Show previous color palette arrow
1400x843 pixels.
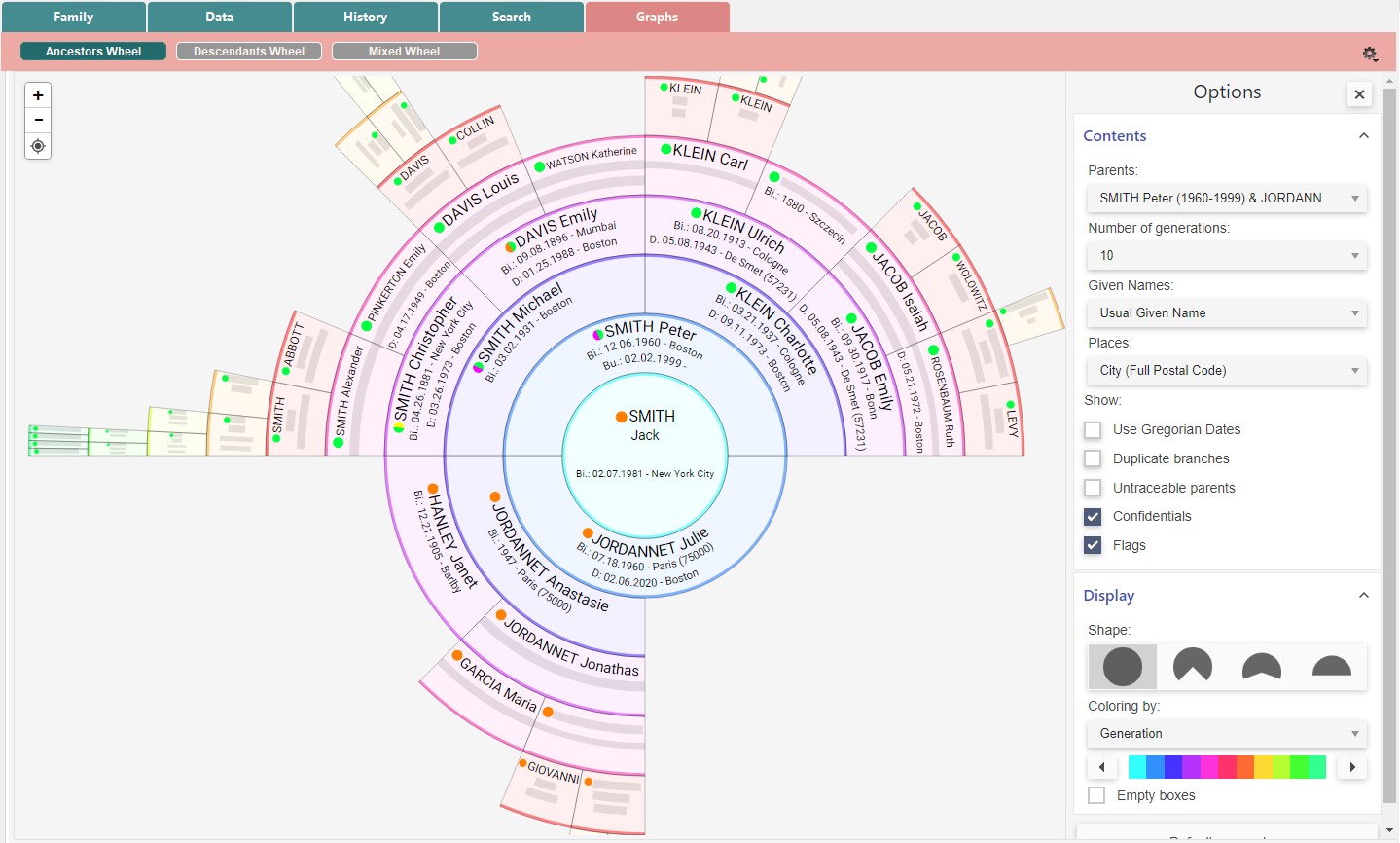tap(1101, 767)
